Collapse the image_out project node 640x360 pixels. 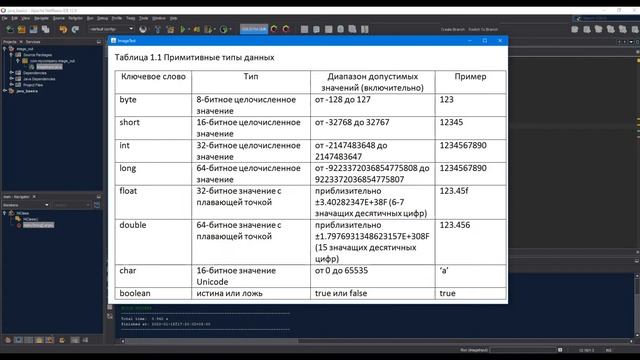tap(4, 49)
